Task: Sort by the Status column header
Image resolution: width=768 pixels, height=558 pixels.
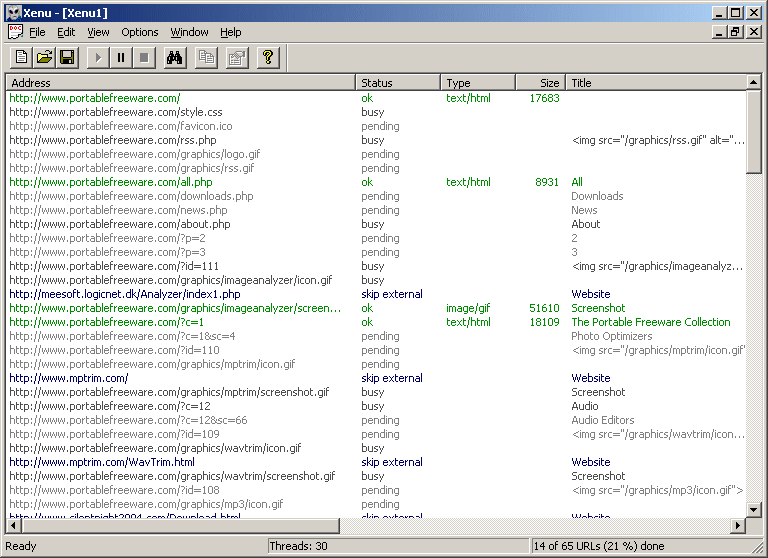Action: pyautogui.click(x=398, y=83)
